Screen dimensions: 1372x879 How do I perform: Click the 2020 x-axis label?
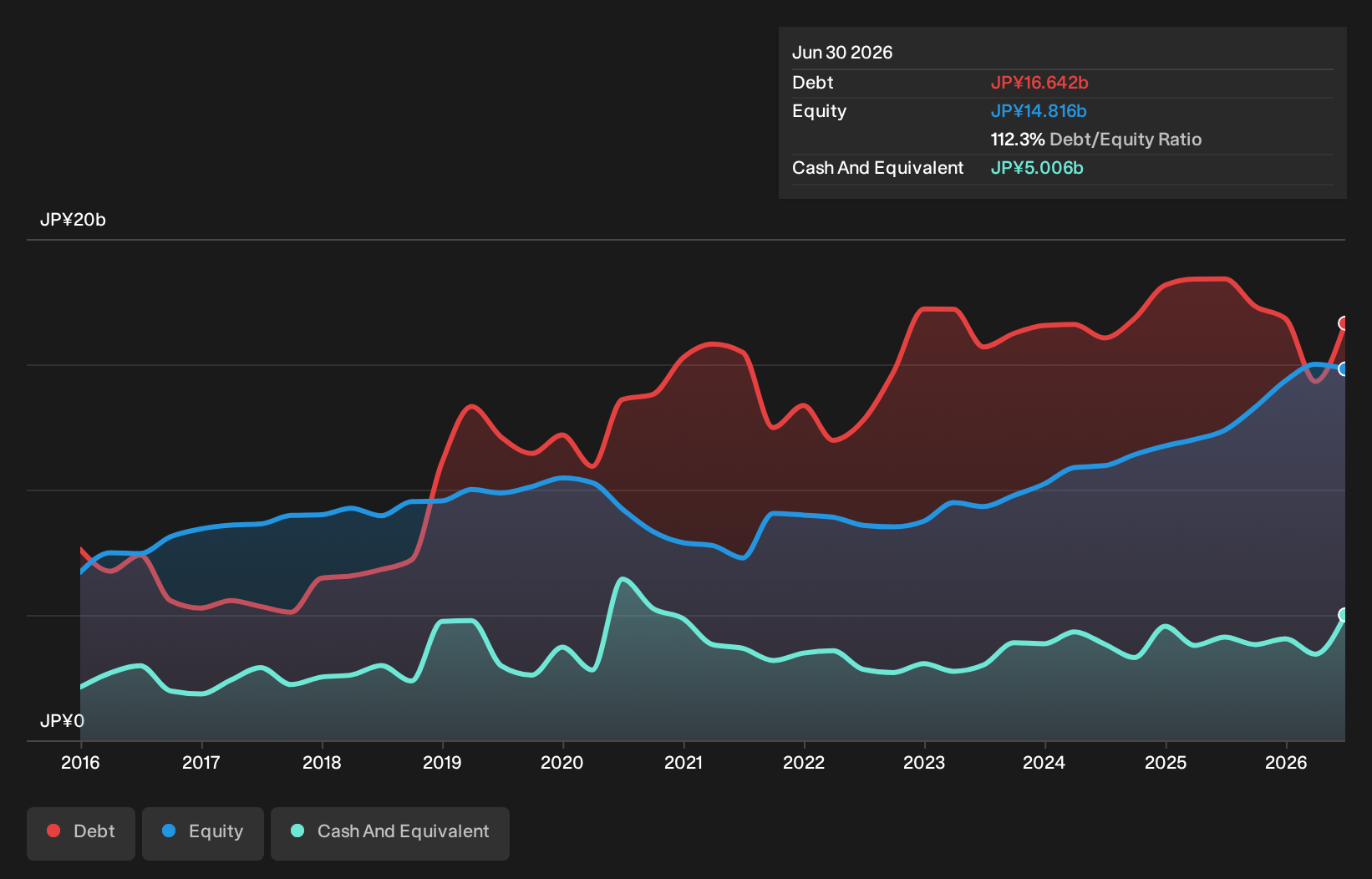[x=562, y=763]
